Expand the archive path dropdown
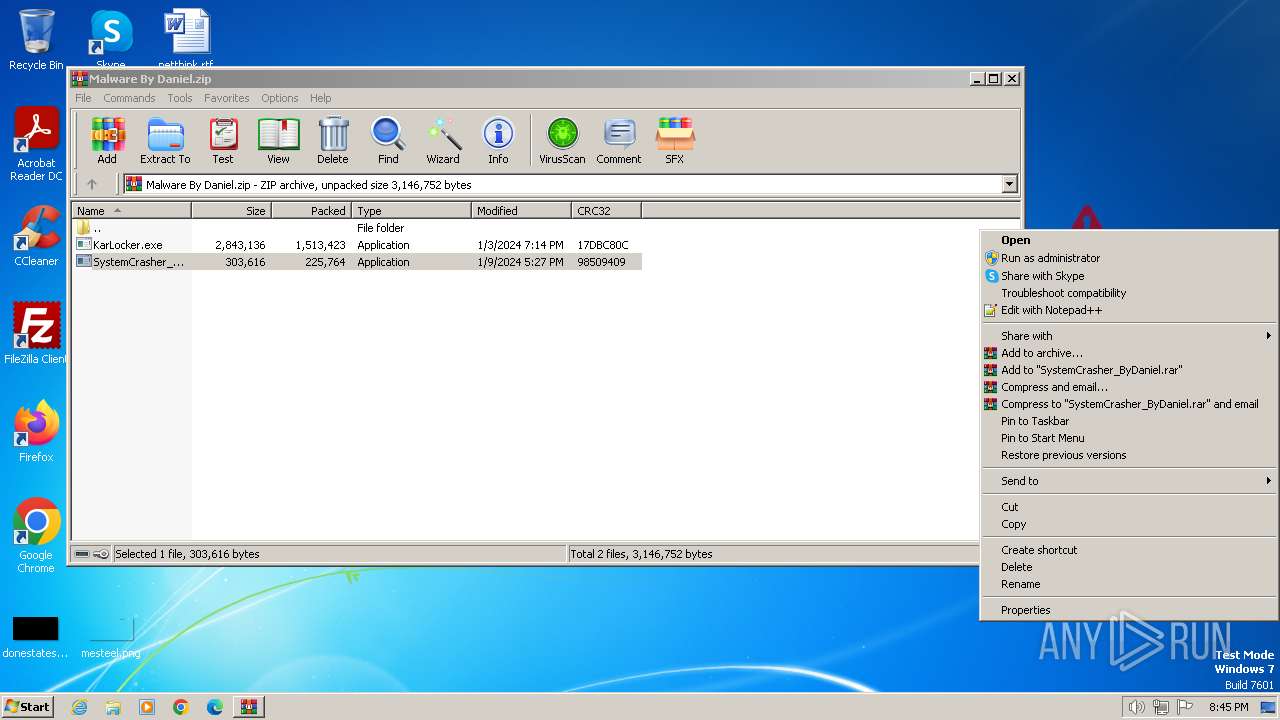Screen dimensions: 1280x720 pos(1009,184)
